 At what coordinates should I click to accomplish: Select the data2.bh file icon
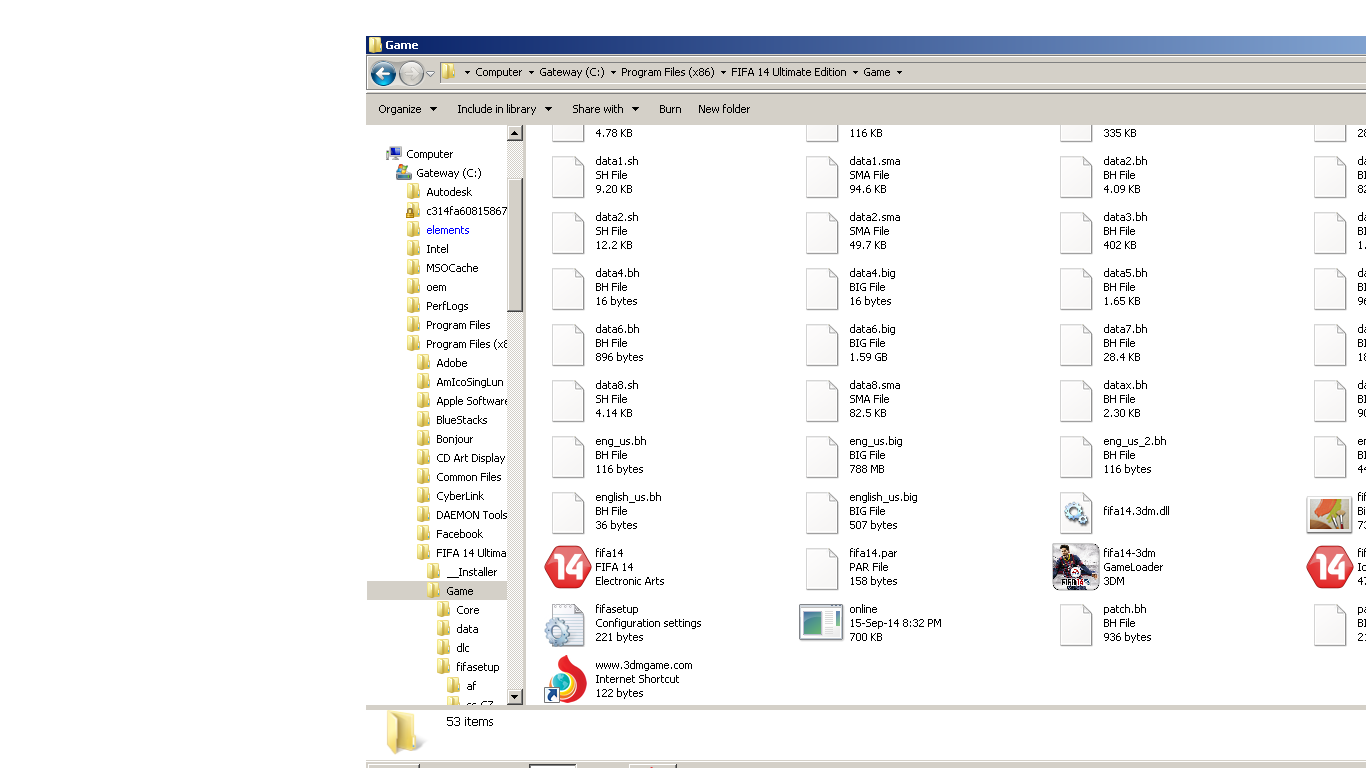[1076, 177]
